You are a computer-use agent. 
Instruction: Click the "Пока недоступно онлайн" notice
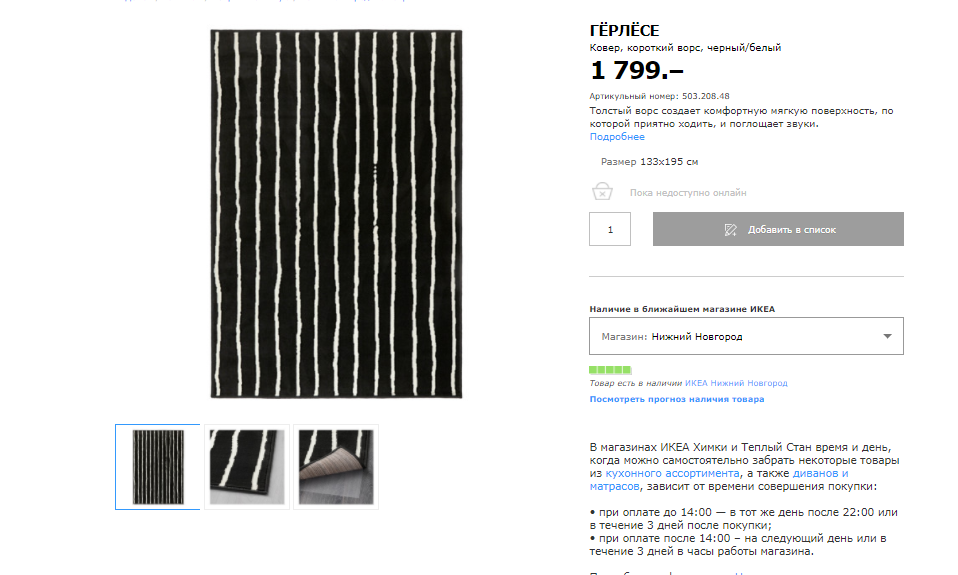pyautogui.click(x=688, y=192)
